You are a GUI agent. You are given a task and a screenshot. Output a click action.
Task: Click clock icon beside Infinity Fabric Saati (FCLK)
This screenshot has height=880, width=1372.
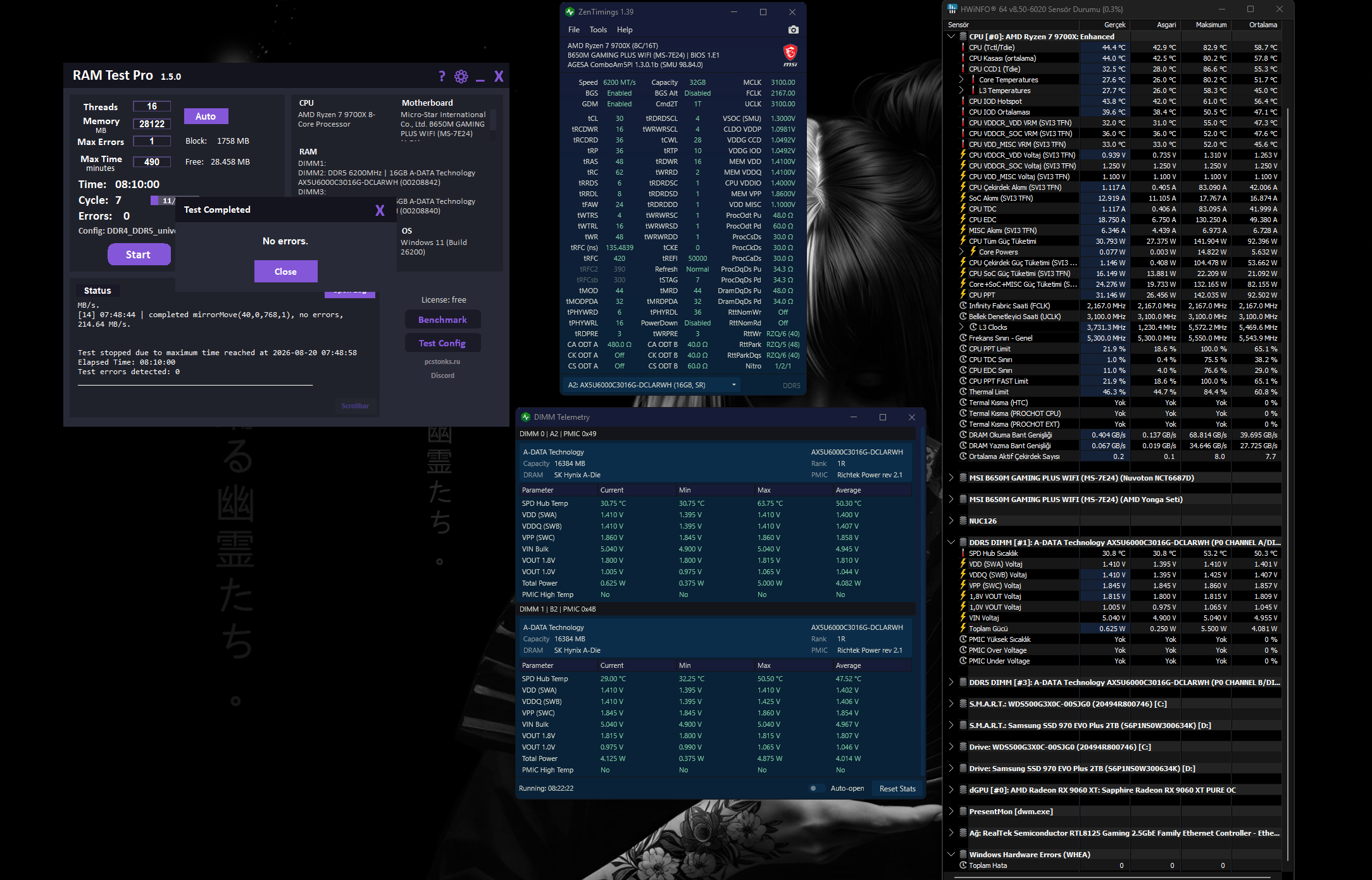(963, 306)
